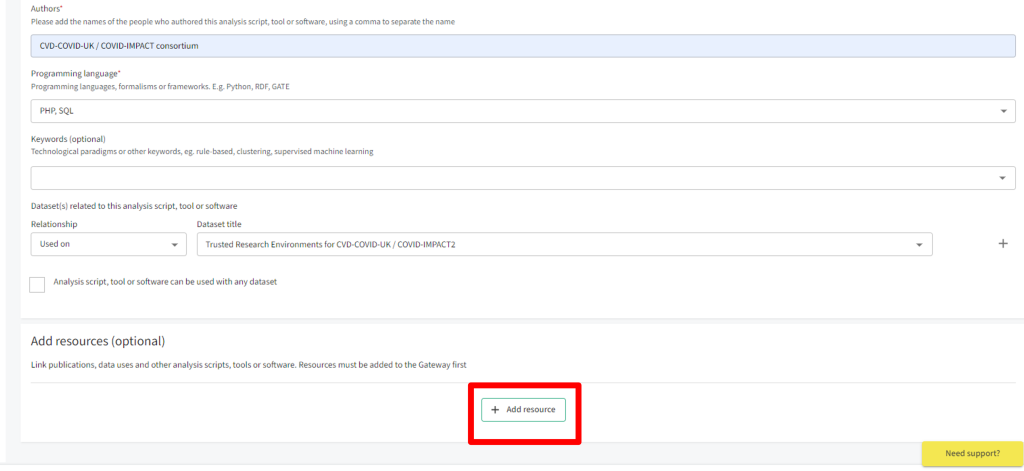Open the Relationship 'Used on' dropdown
The image size is (1024, 471).
(108, 244)
